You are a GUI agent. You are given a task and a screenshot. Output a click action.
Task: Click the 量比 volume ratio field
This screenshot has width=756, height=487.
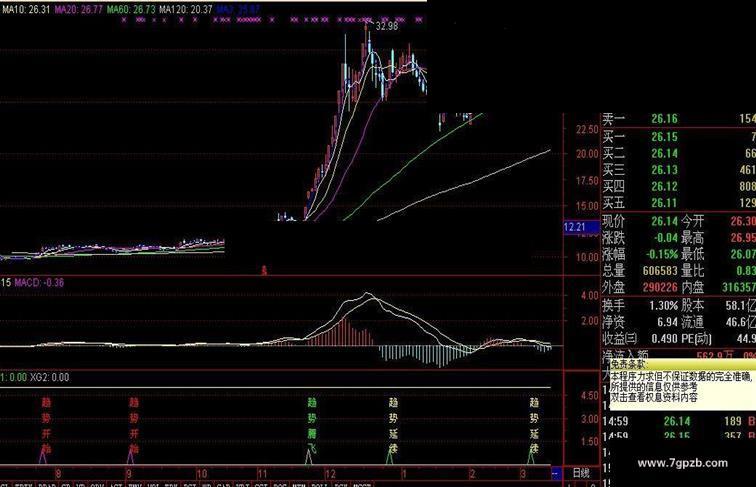(x=718, y=271)
